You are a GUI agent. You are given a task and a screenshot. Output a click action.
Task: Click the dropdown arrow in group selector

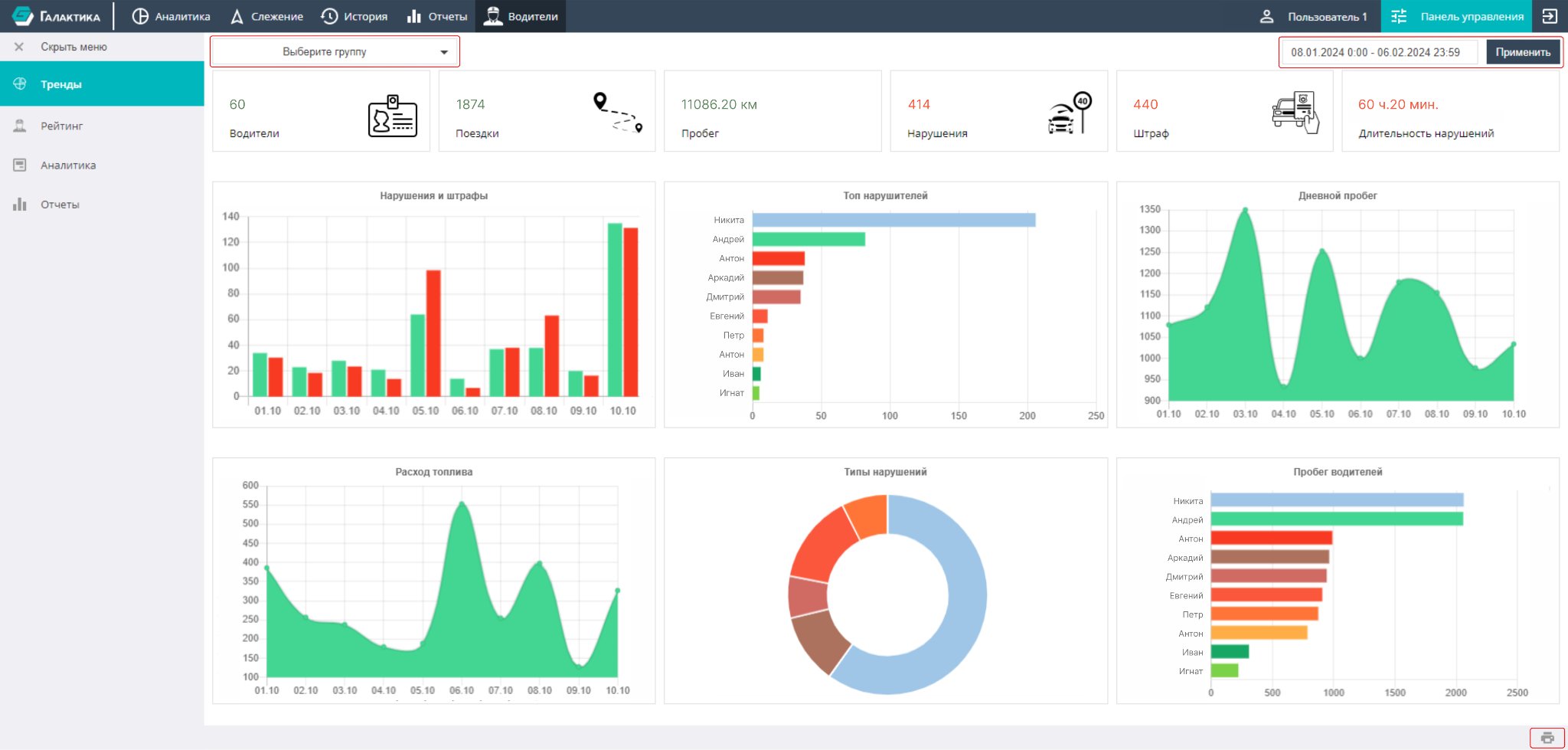[444, 52]
